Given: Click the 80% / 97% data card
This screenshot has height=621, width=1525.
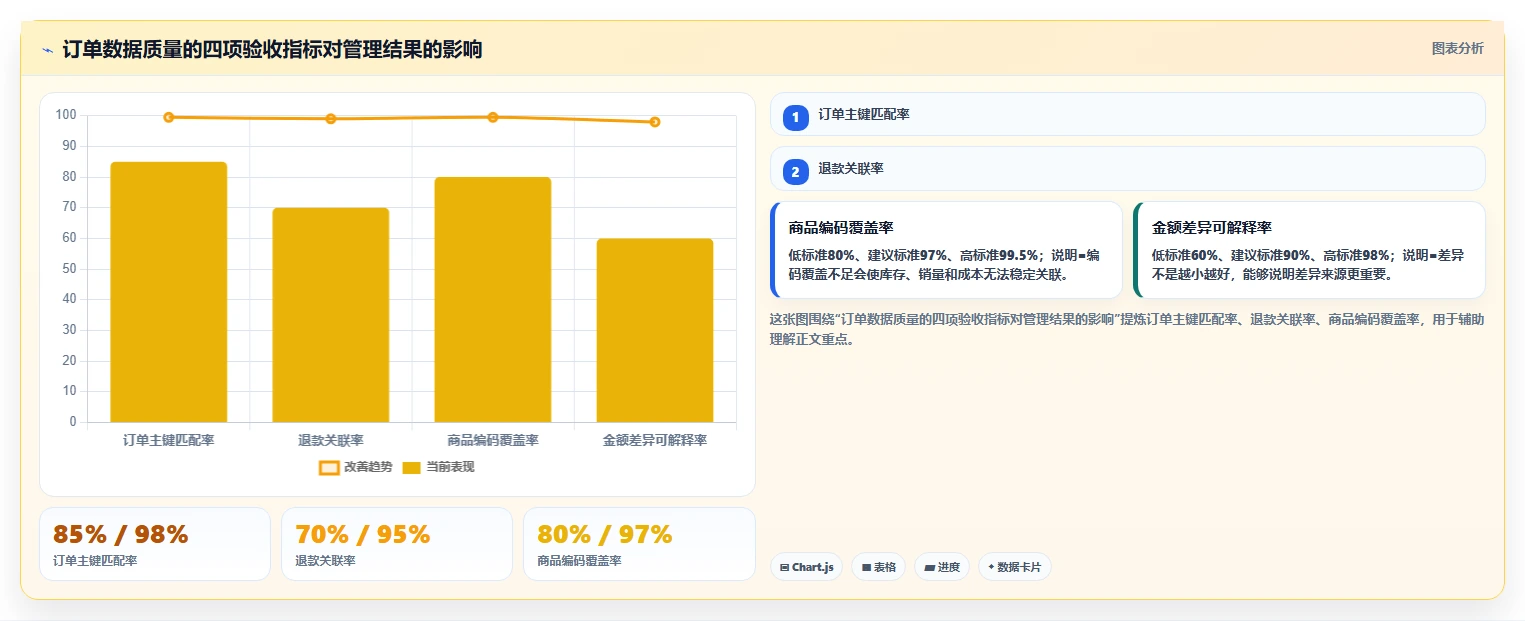Looking at the screenshot, I should click(x=639, y=544).
